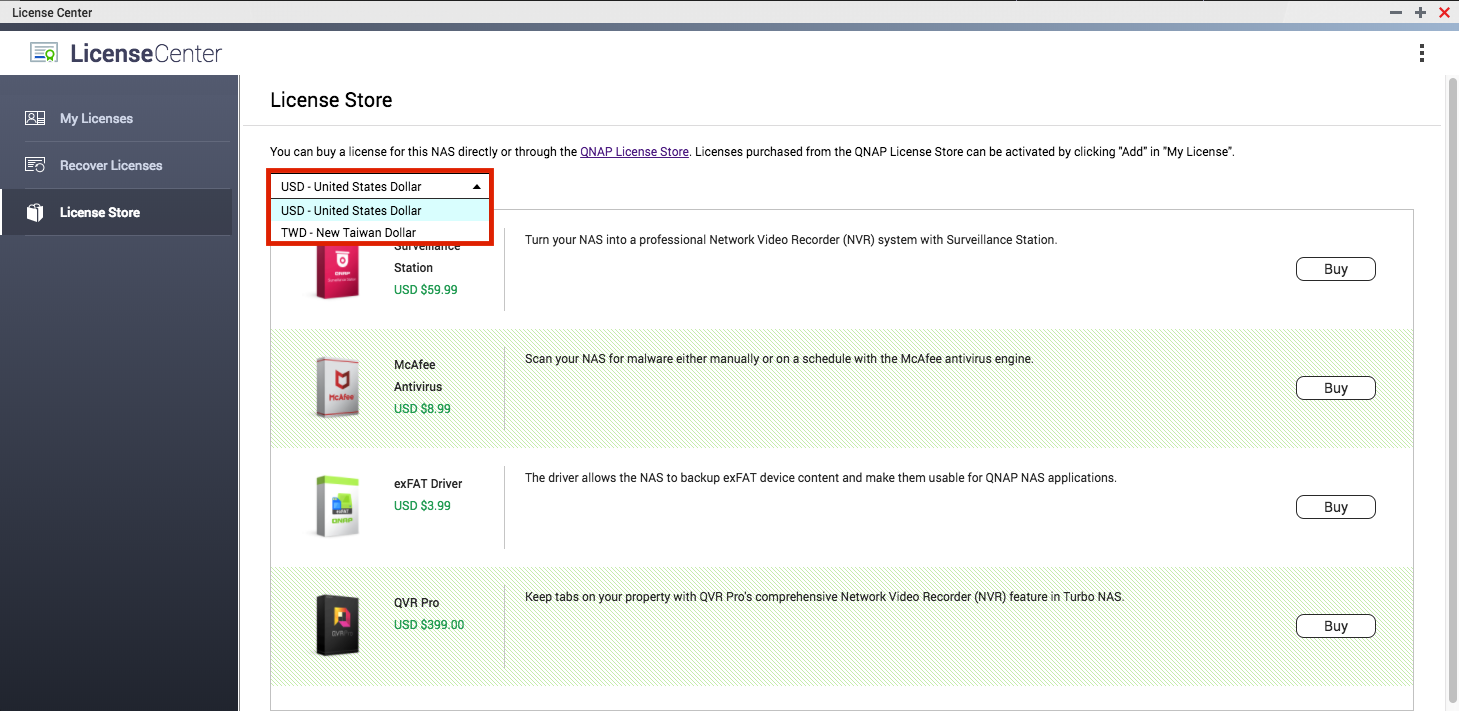Click the QVR Pro property monitoring description
1459x711 pixels.
(x=825, y=597)
